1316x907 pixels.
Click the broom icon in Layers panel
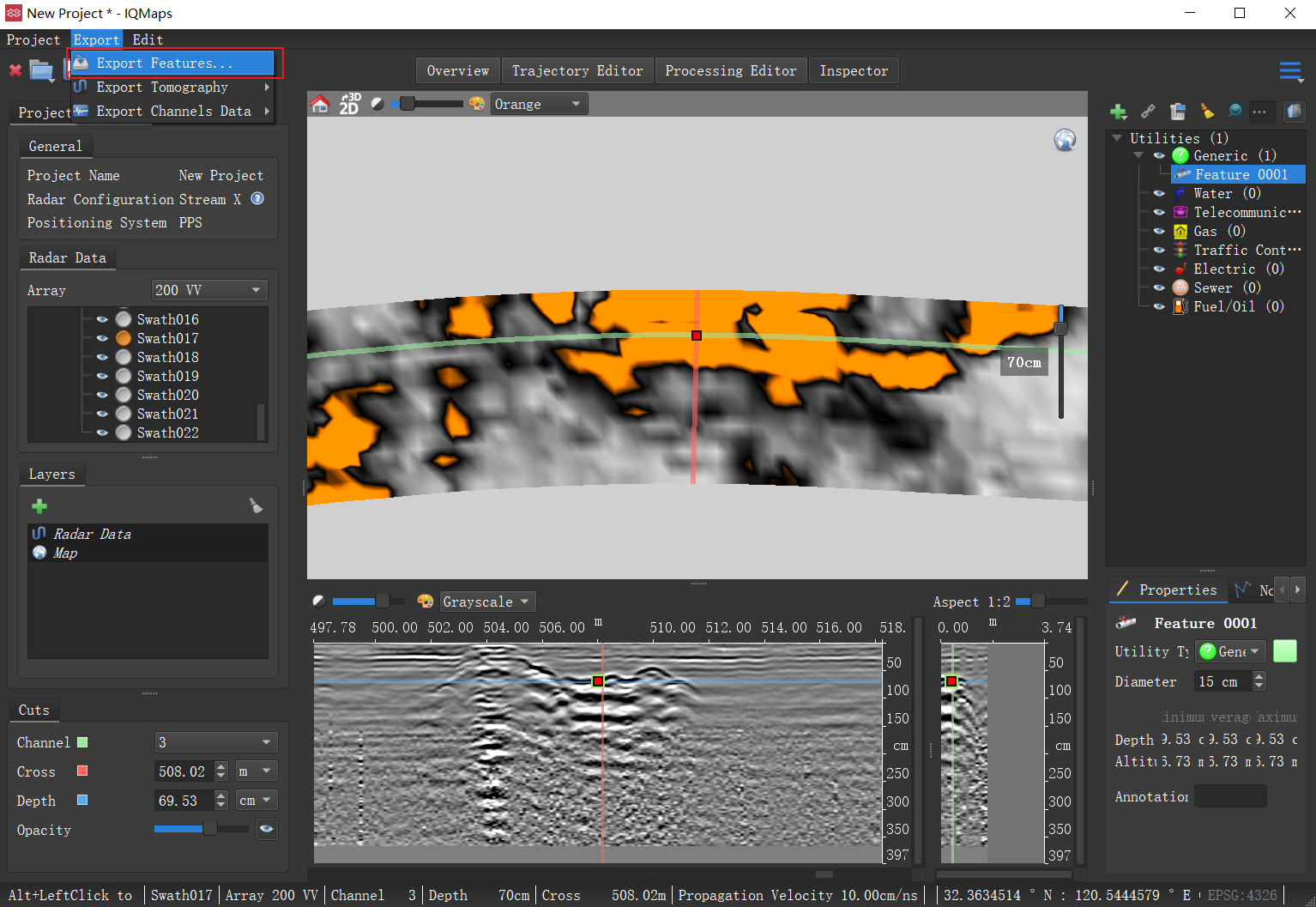coord(256,505)
